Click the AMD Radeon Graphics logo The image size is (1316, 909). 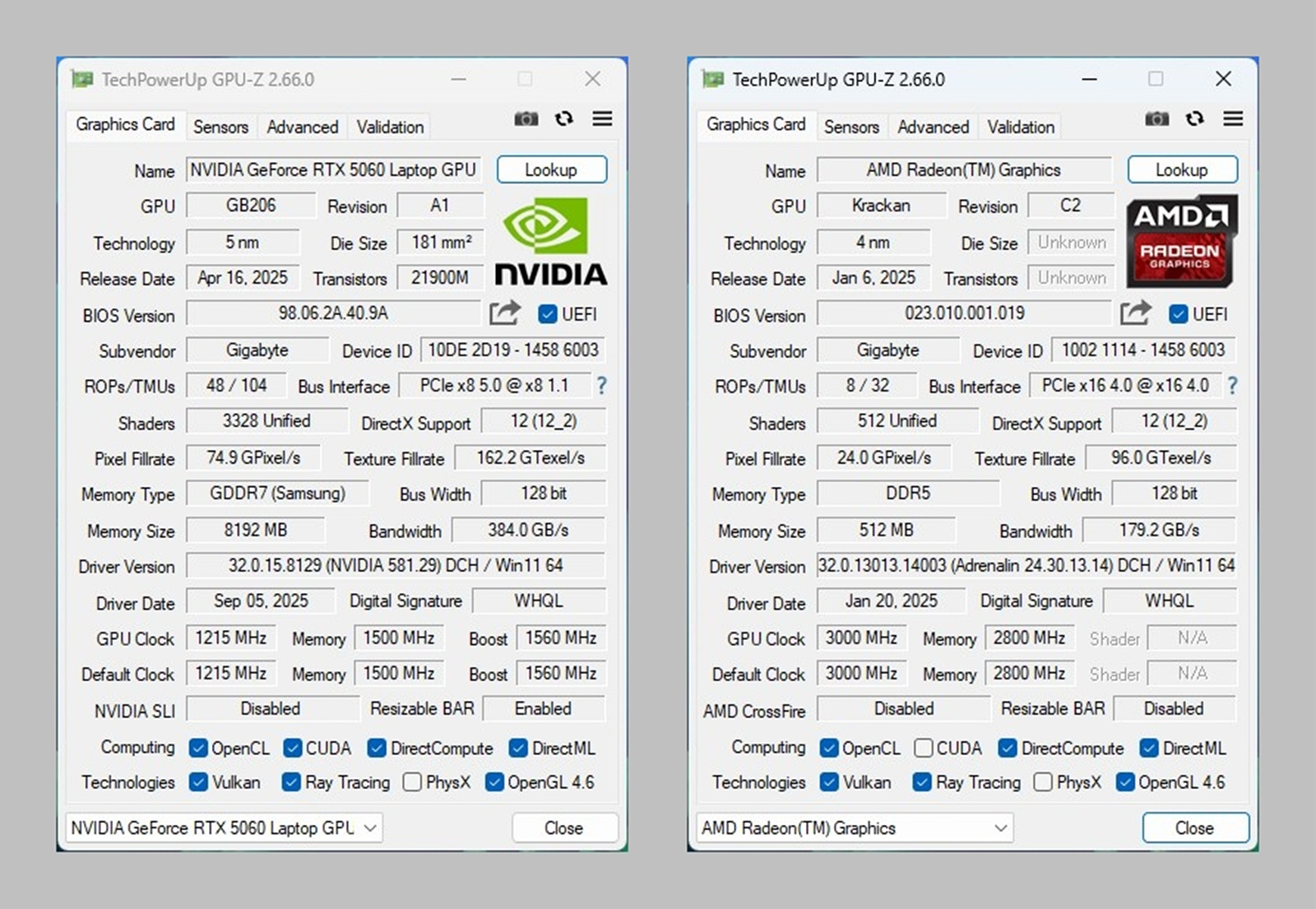[1182, 241]
